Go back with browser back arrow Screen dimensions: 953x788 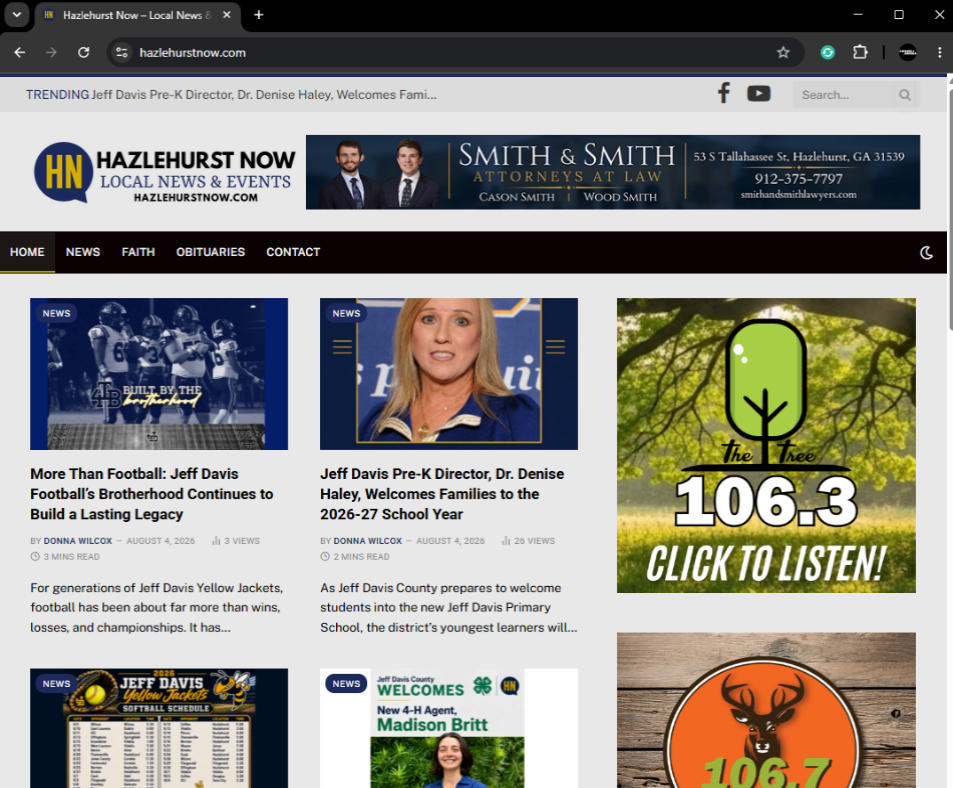tap(19, 52)
